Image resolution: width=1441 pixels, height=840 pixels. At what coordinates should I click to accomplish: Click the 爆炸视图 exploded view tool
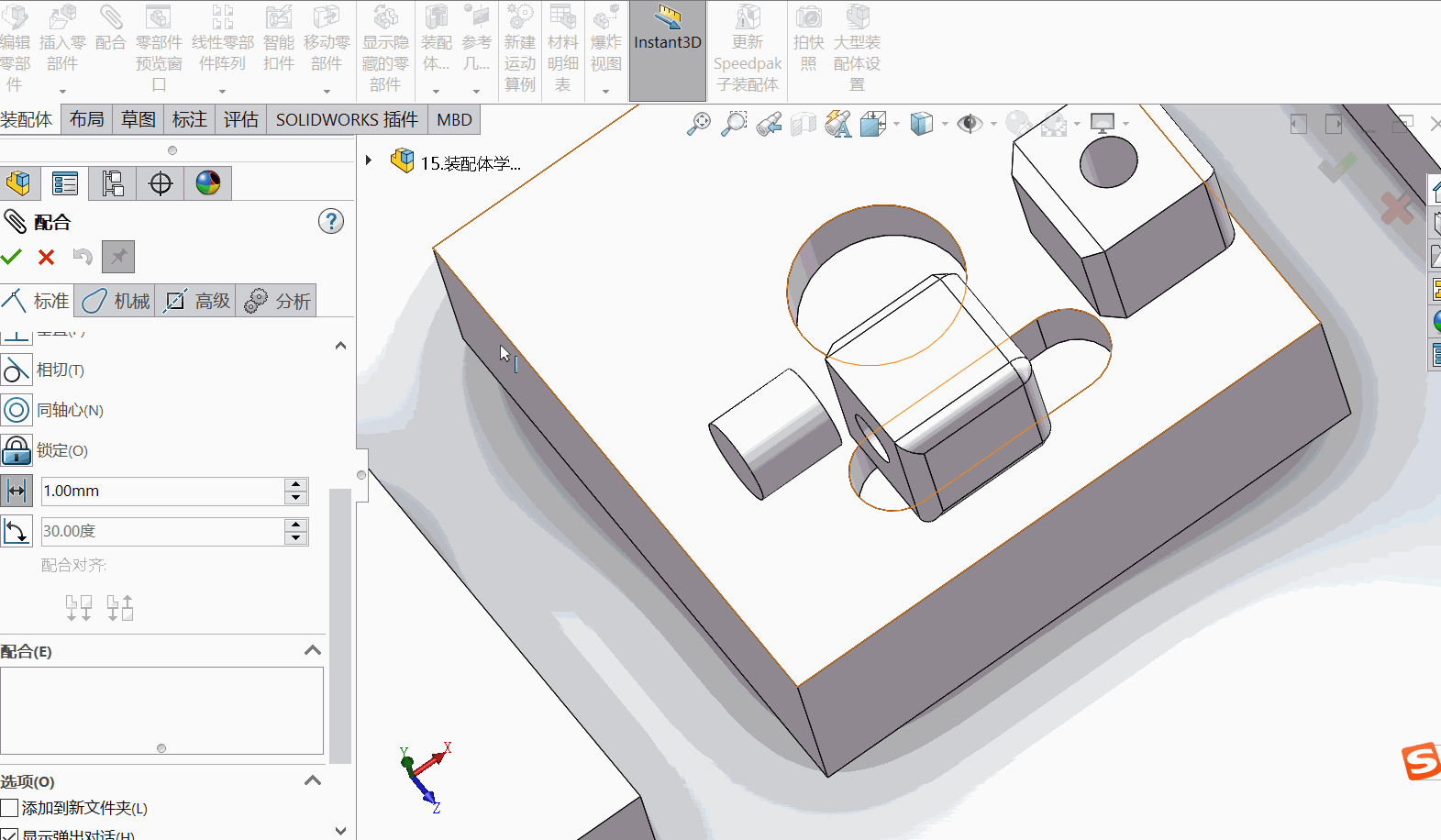(x=606, y=39)
